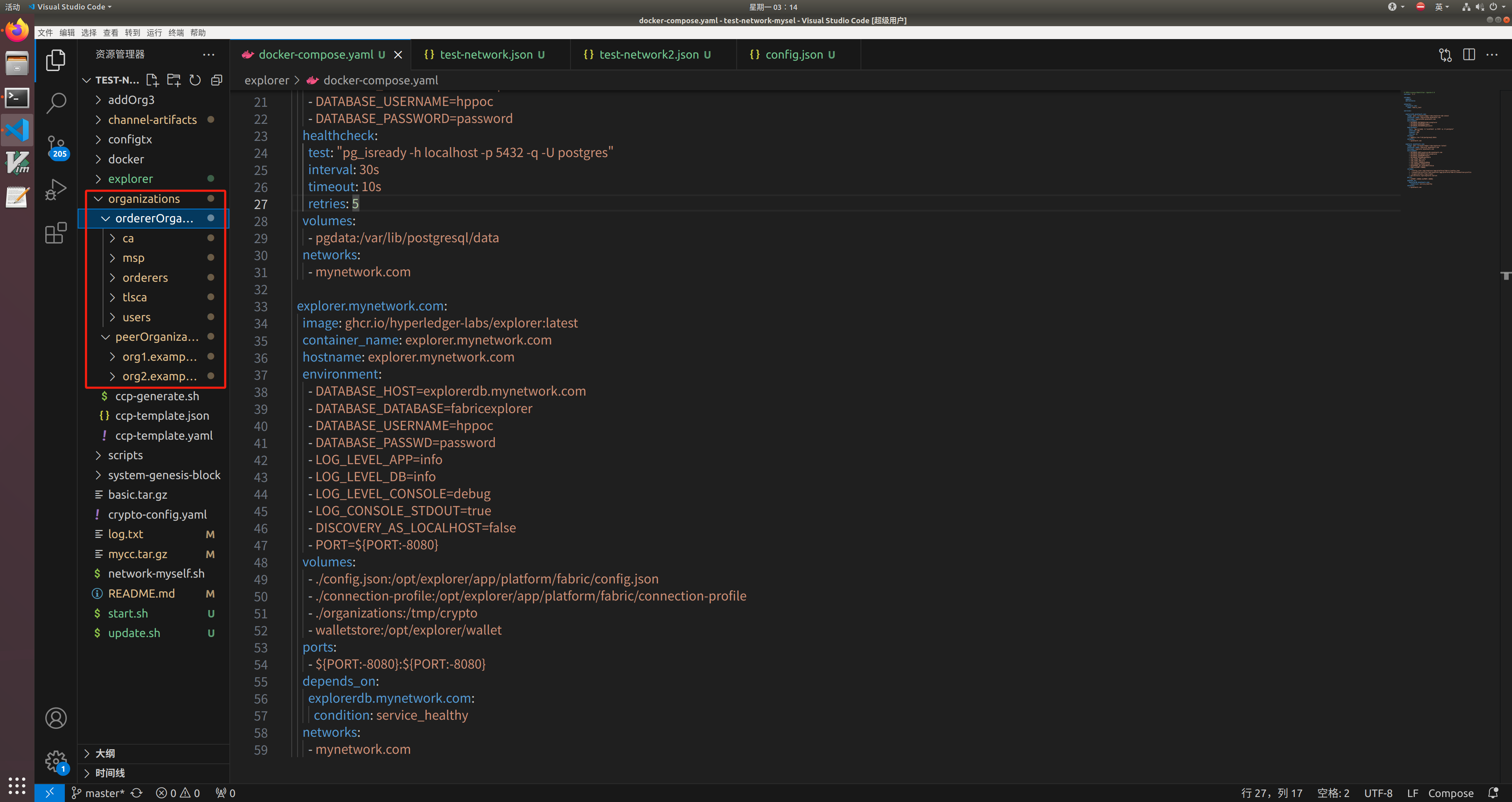Screen dimensions: 1512x802
Task: Open the 查看 View menu
Action: coord(111,33)
